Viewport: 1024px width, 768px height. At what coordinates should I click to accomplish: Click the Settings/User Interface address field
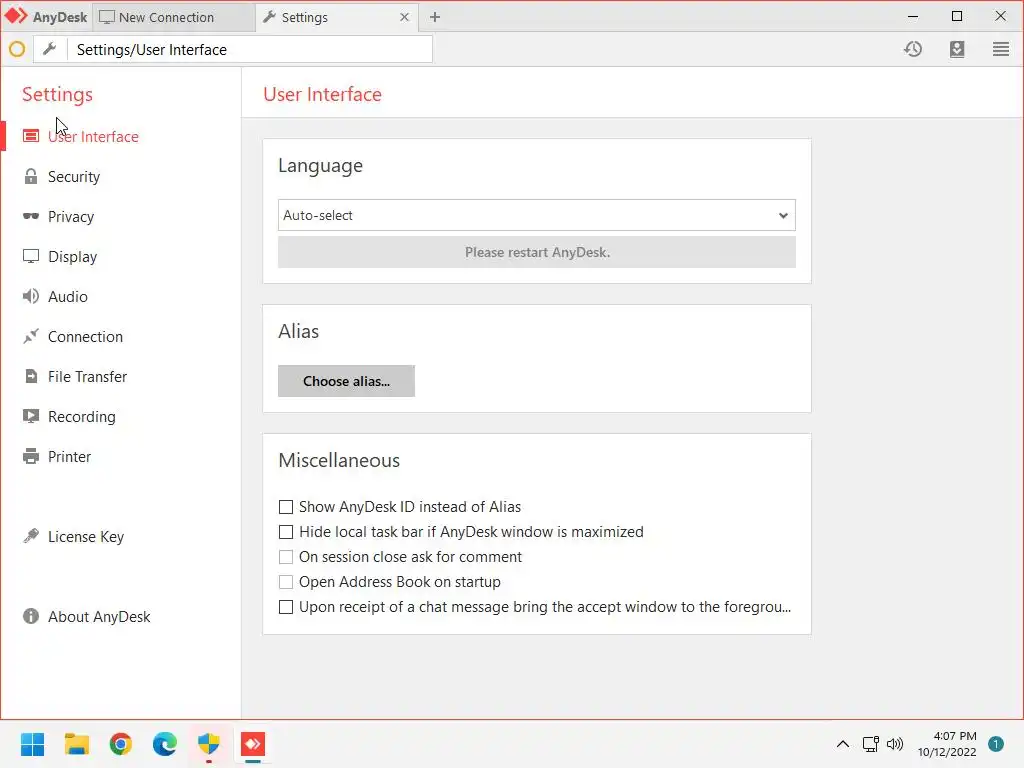point(249,49)
